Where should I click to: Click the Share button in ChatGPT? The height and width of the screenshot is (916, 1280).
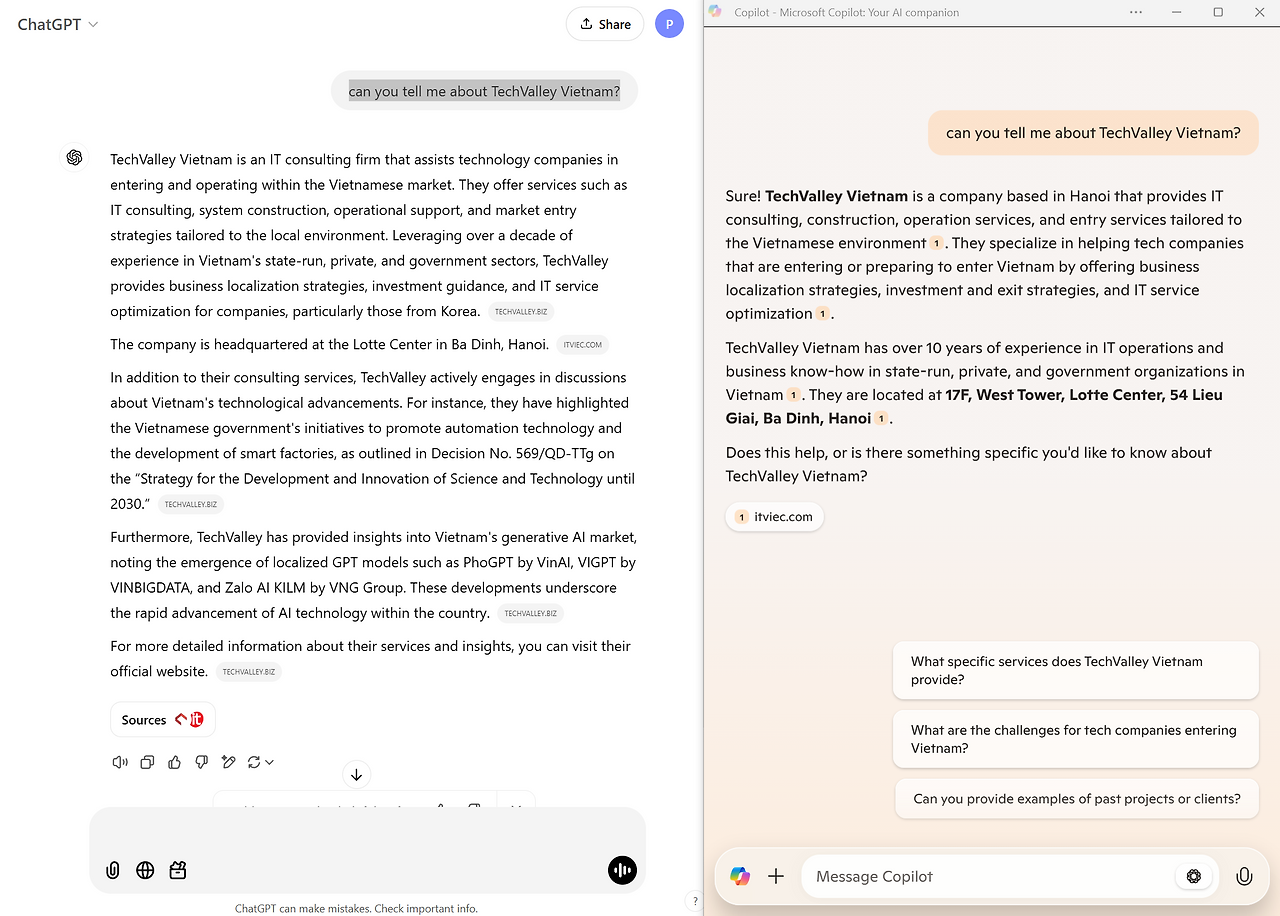tap(604, 23)
